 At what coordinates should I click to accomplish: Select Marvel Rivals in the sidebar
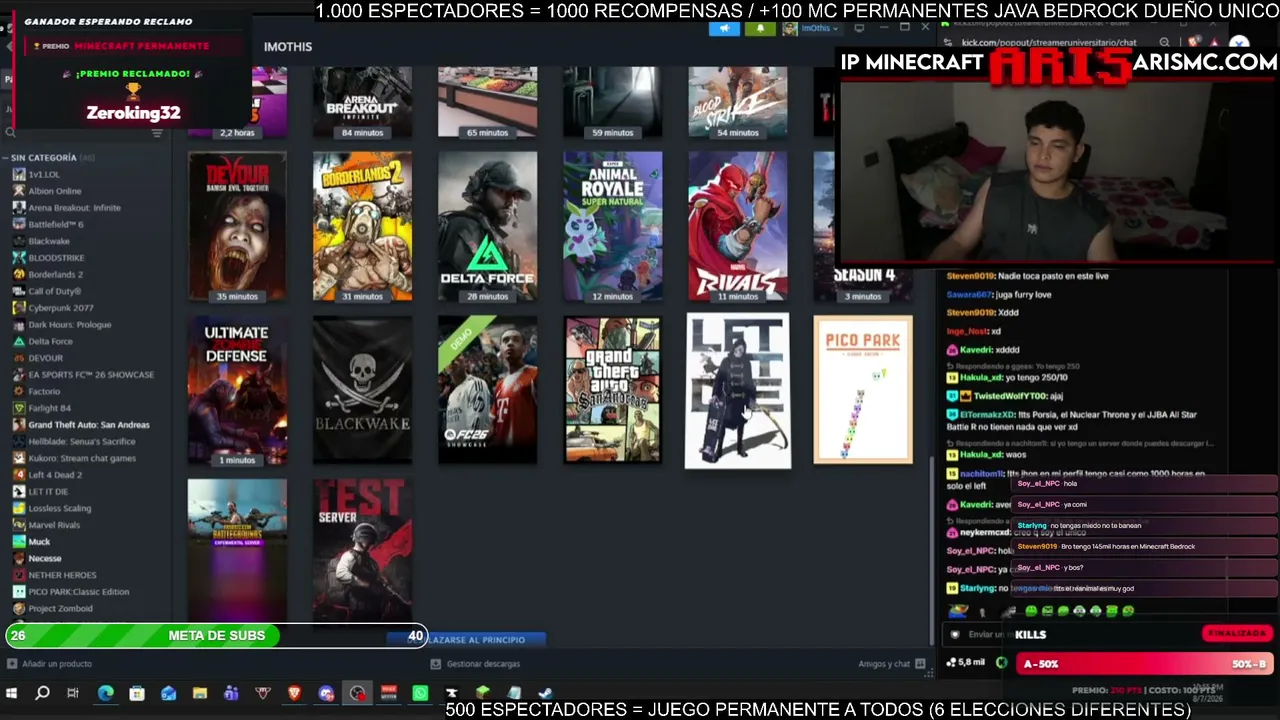(54, 525)
